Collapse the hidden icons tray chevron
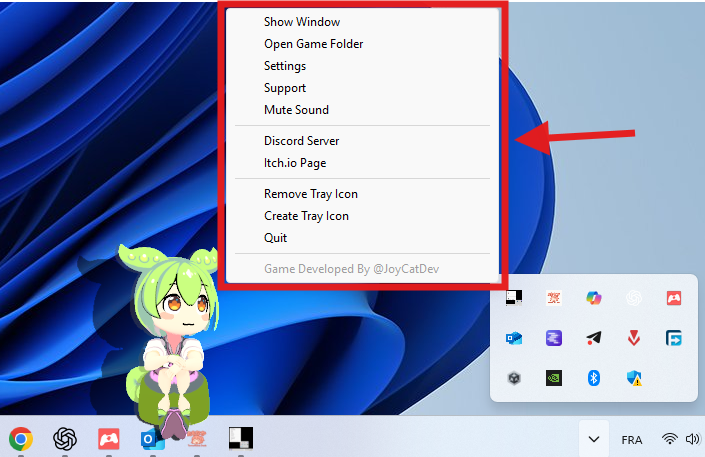 (594, 439)
